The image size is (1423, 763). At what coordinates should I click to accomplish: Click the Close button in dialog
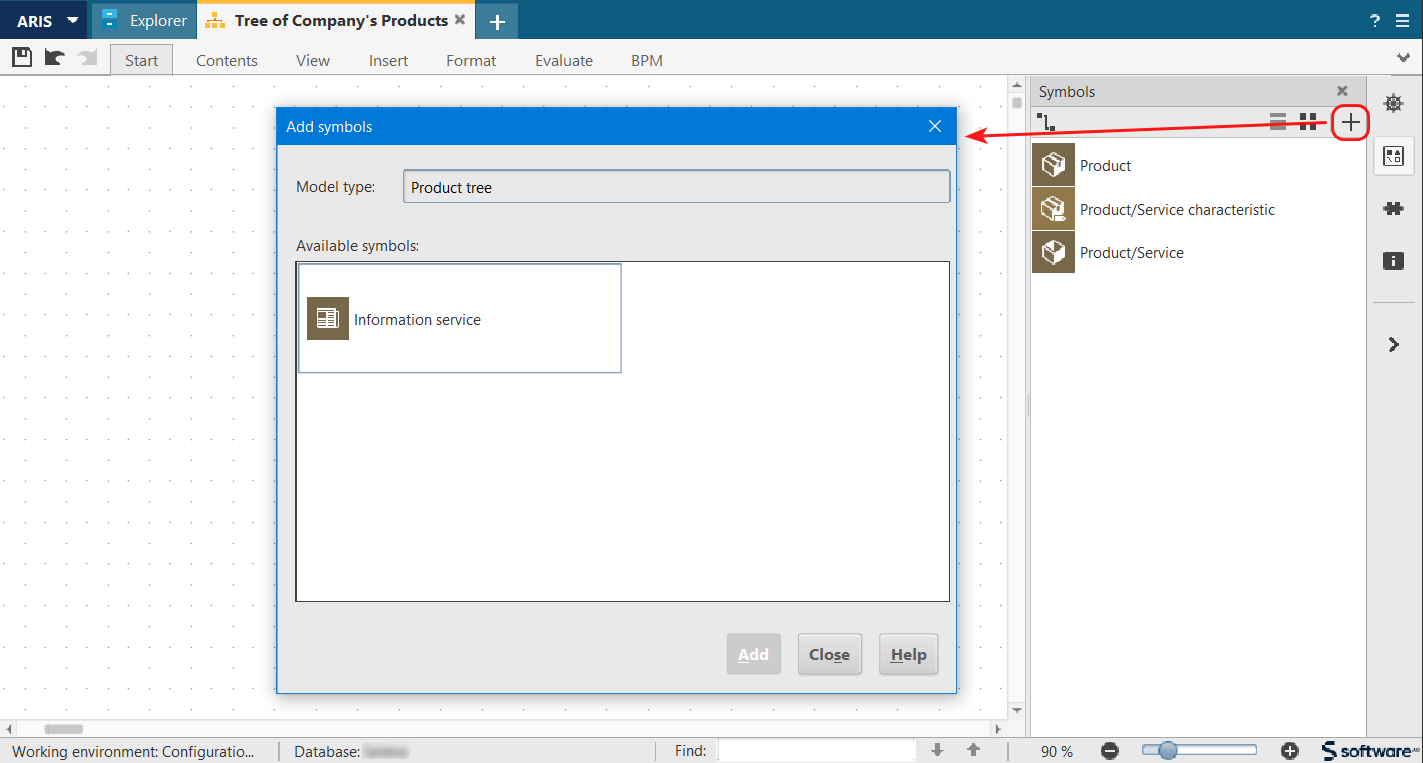tap(829, 654)
